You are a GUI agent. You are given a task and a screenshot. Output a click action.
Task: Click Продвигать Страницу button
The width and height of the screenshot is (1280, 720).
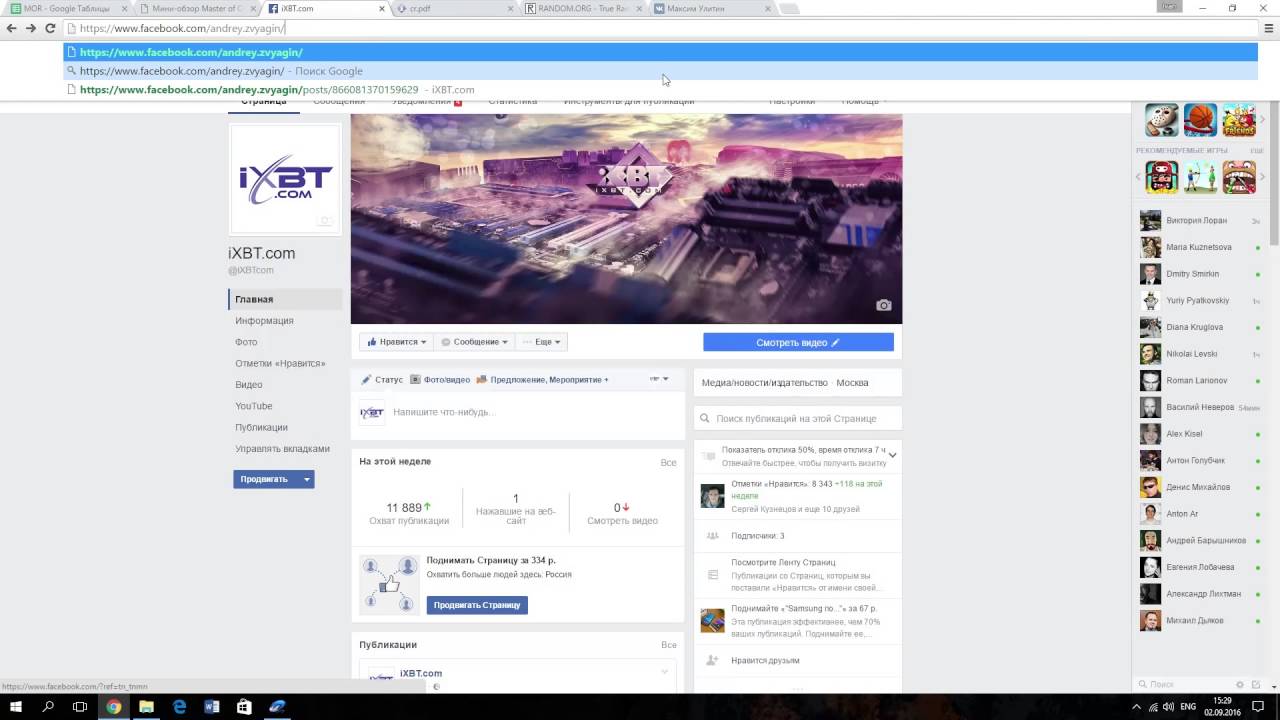point(477,605)
